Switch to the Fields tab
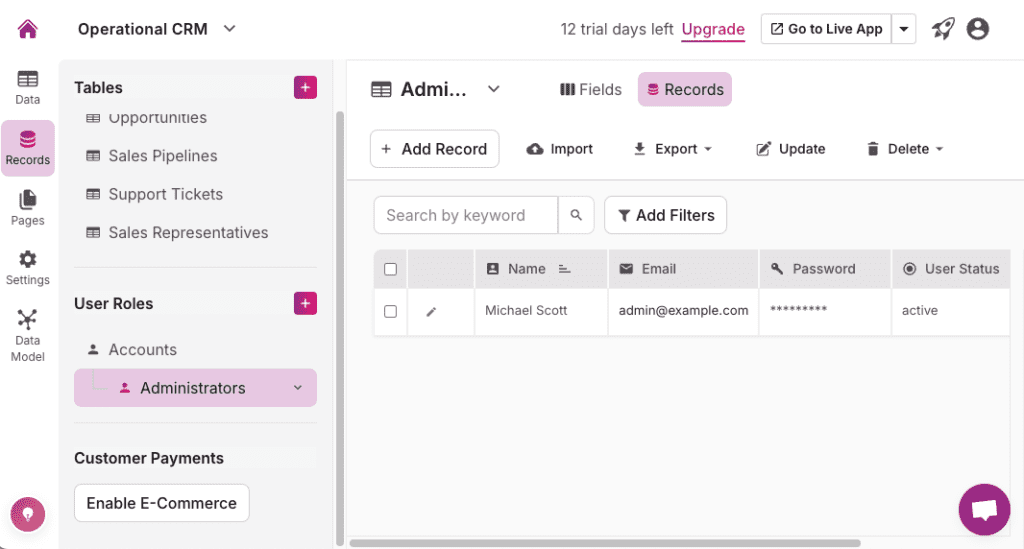 pyautogui.click(x=591, y=89)
